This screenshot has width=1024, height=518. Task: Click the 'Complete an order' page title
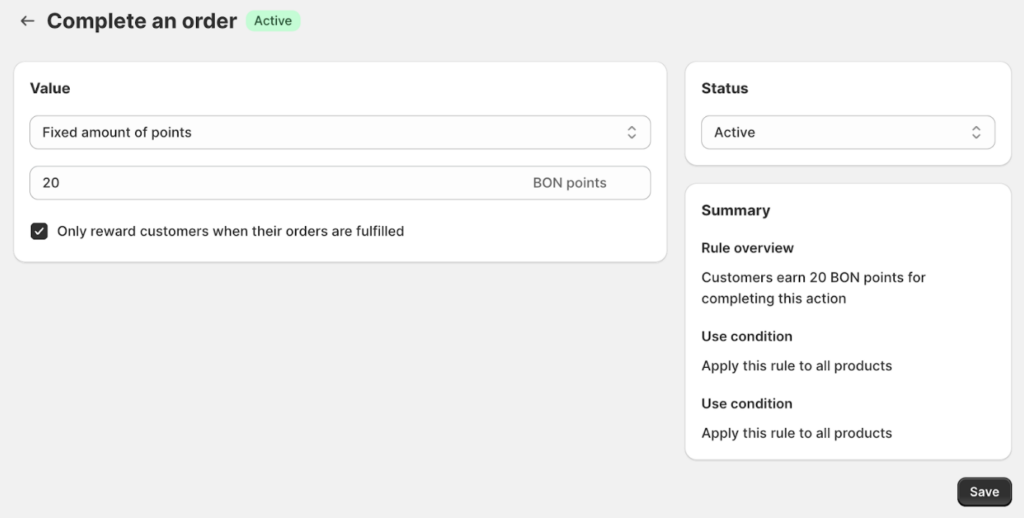pos(142,21)
